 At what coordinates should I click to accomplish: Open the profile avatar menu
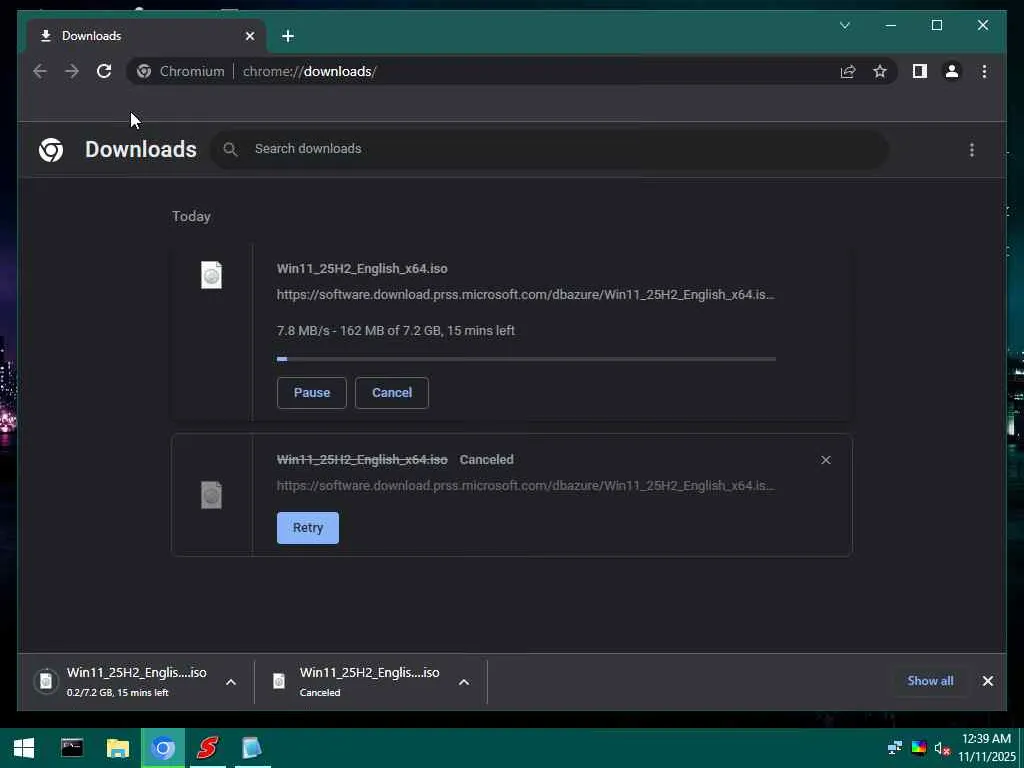(x=952, y=71)
